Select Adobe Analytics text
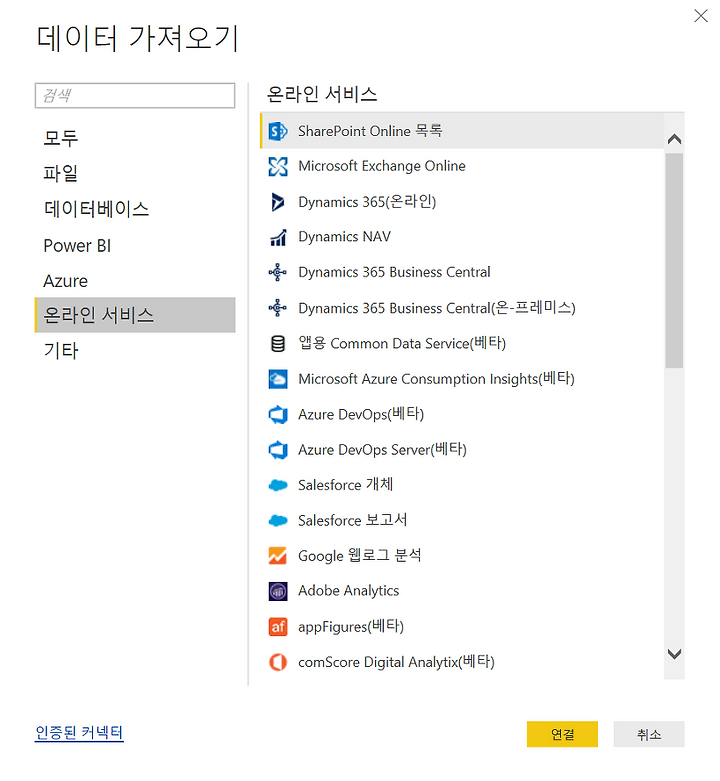The width and height of the screenshot is (720, 781). (349, 591)
